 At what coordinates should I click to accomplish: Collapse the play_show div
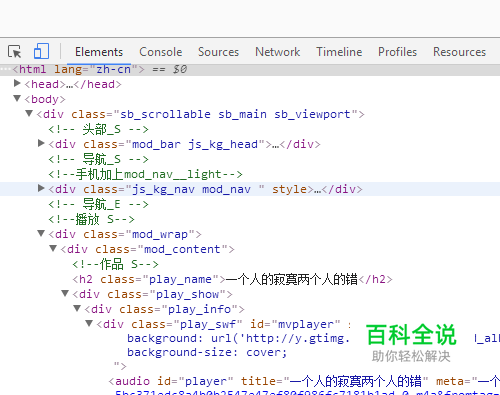tap(65, 293)
